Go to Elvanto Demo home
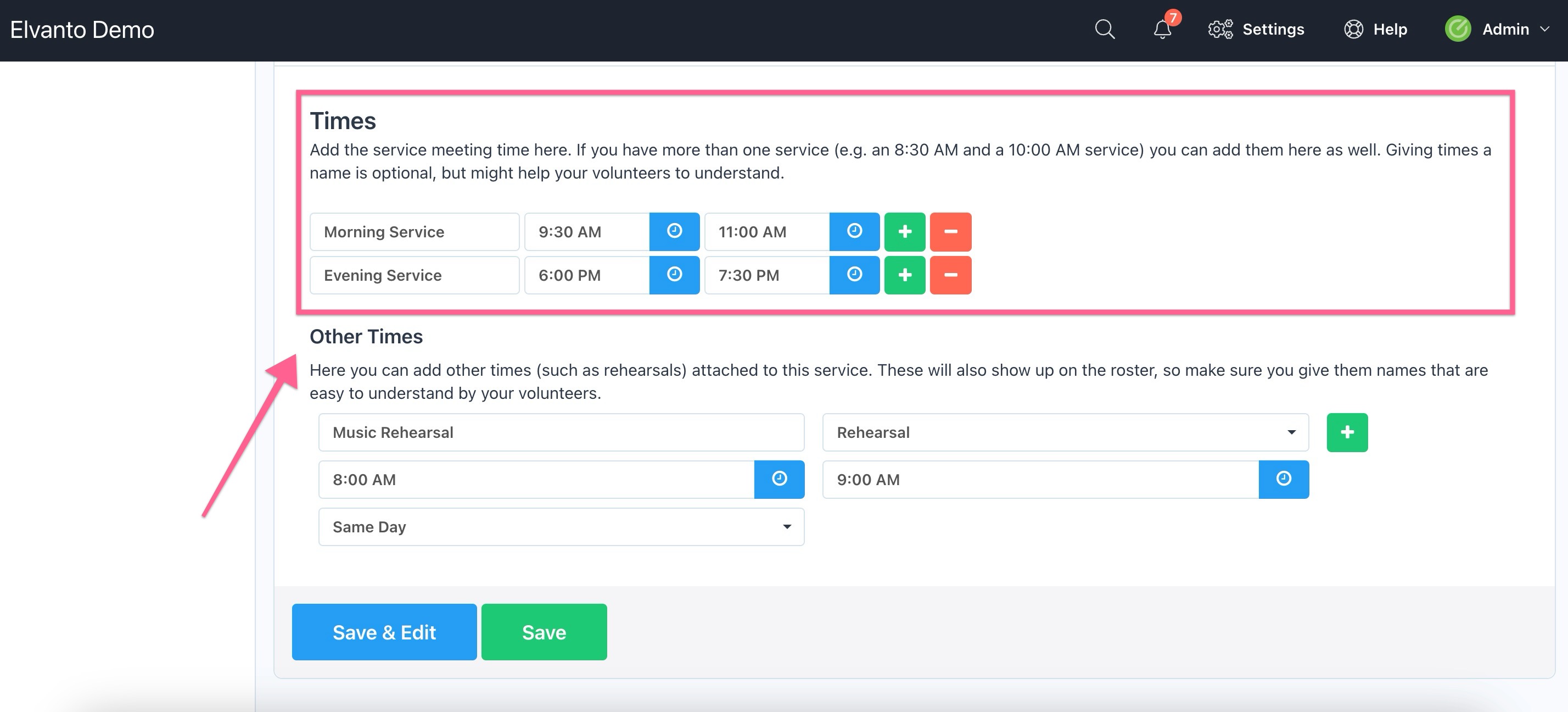Image resolution: width=1568 pixels, height=712 pixels. [82, 29]
